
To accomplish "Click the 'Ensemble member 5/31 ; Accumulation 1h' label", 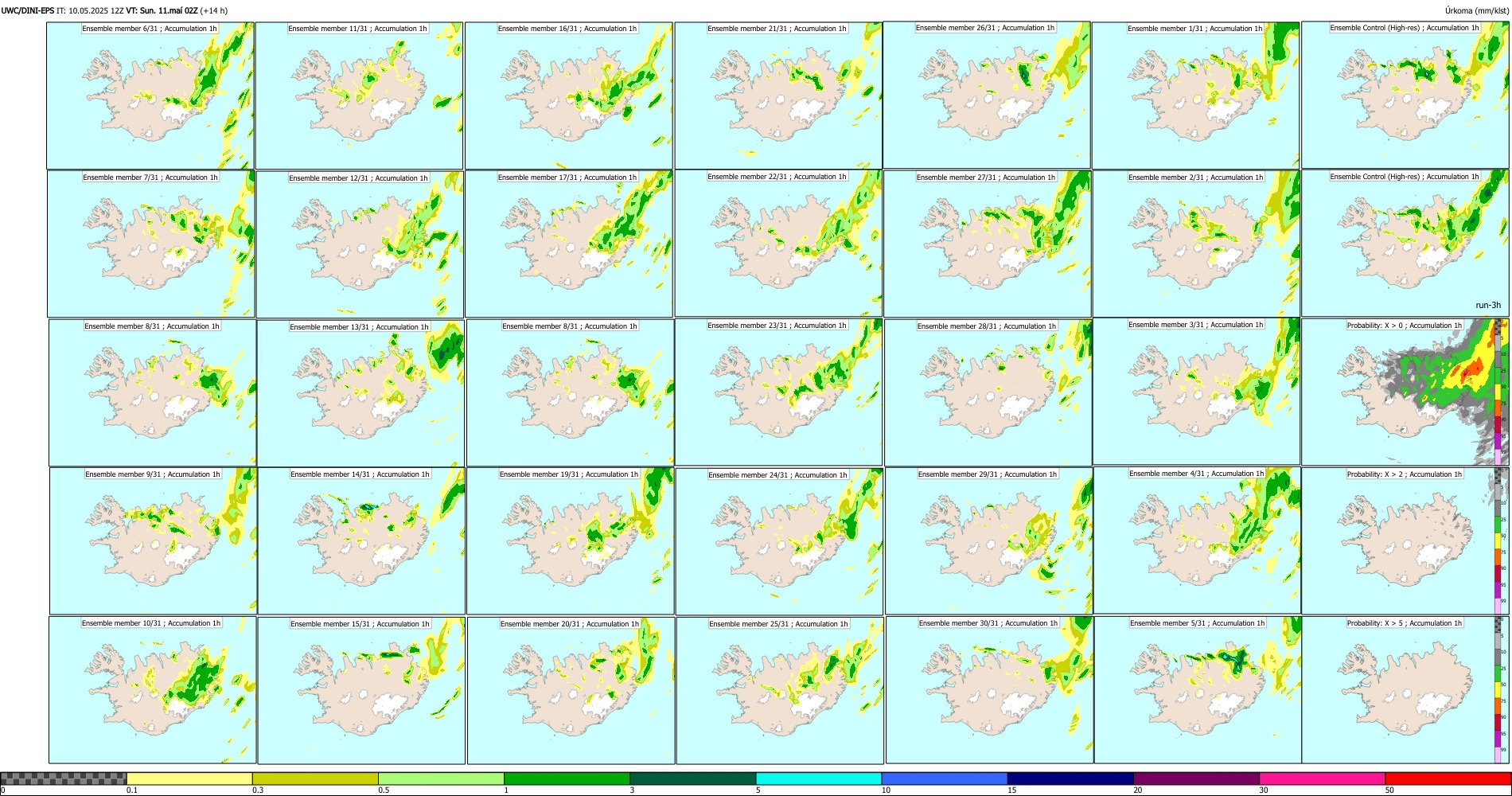I will pyautogui.click(x=1197, y=623).
